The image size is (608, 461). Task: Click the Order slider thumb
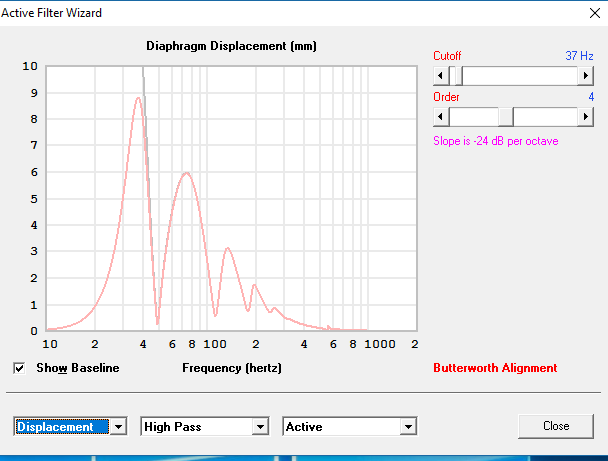point(506,116)
